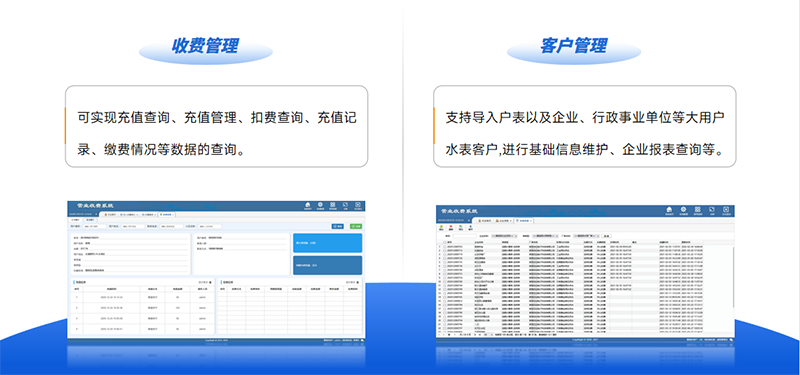Click the circular target icon in the billing screenshot header
800x375 pixels.
[x=320, y=205]
